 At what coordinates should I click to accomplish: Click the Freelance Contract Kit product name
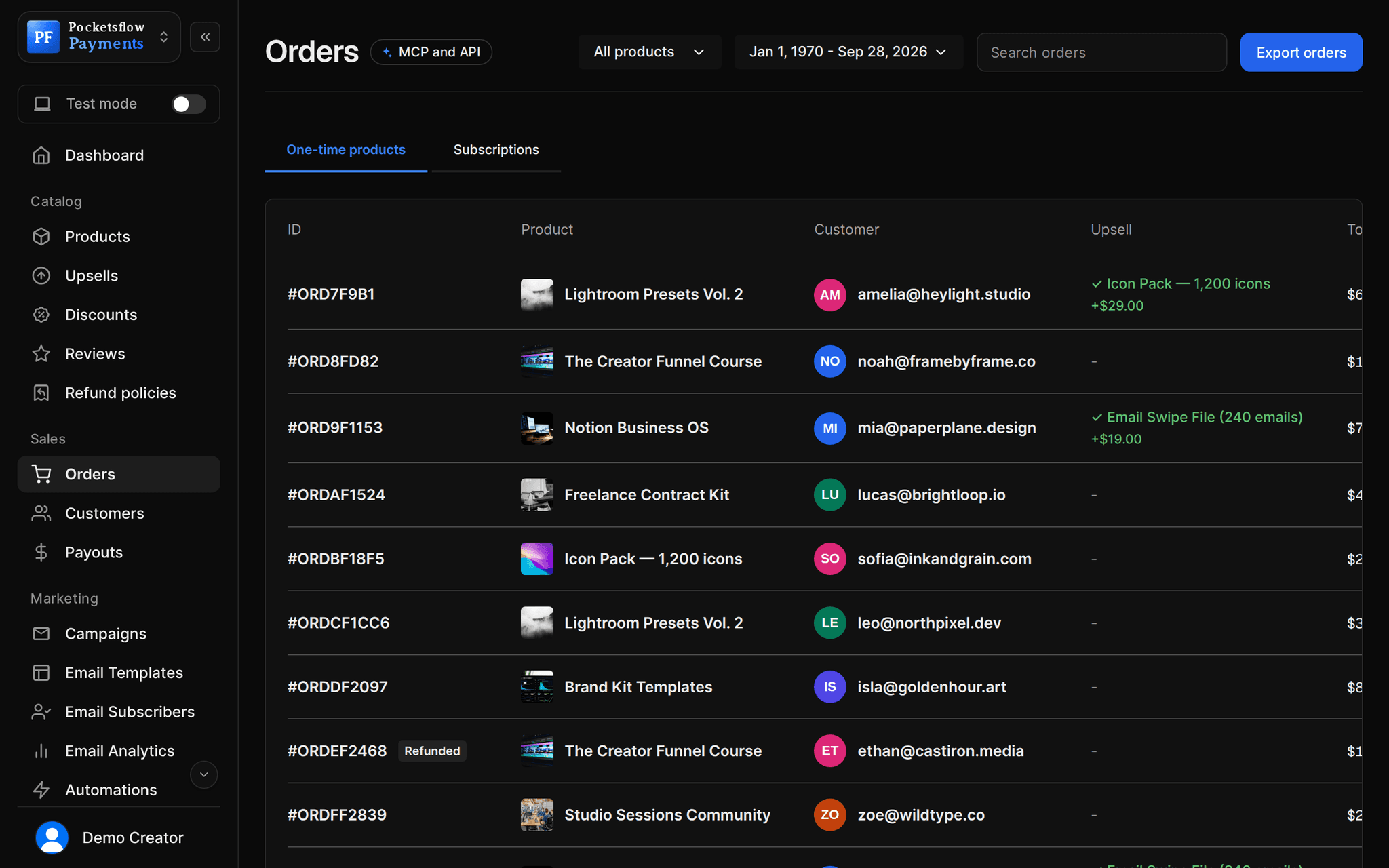tap(646, 494)
